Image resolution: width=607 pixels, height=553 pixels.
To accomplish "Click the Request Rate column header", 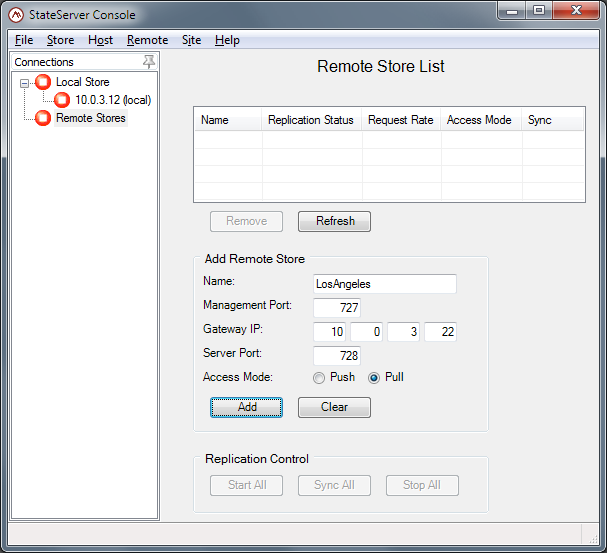I will point(401,120).
